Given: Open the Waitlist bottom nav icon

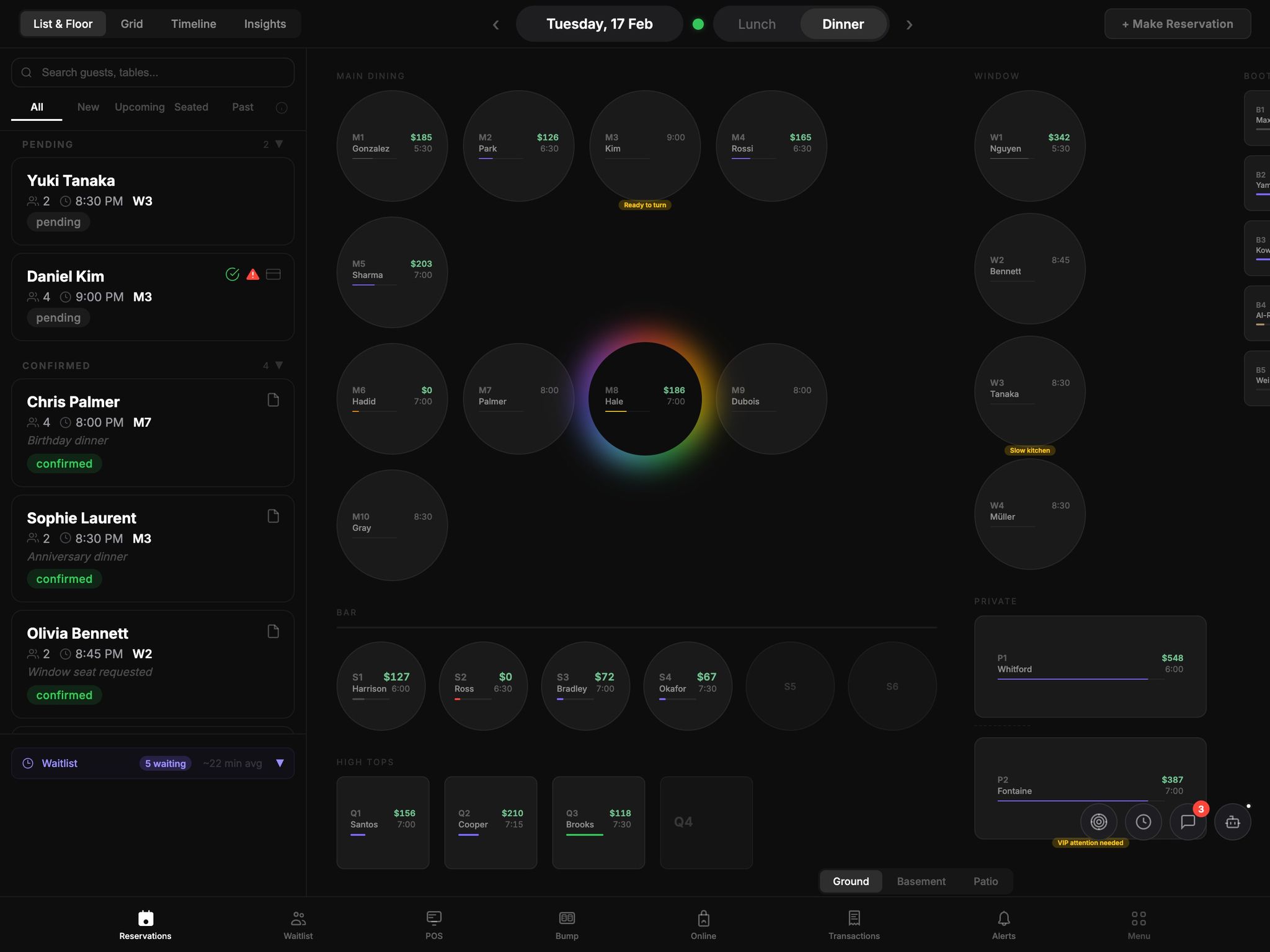Looking at the screenshot, I should tap(298, 918).
